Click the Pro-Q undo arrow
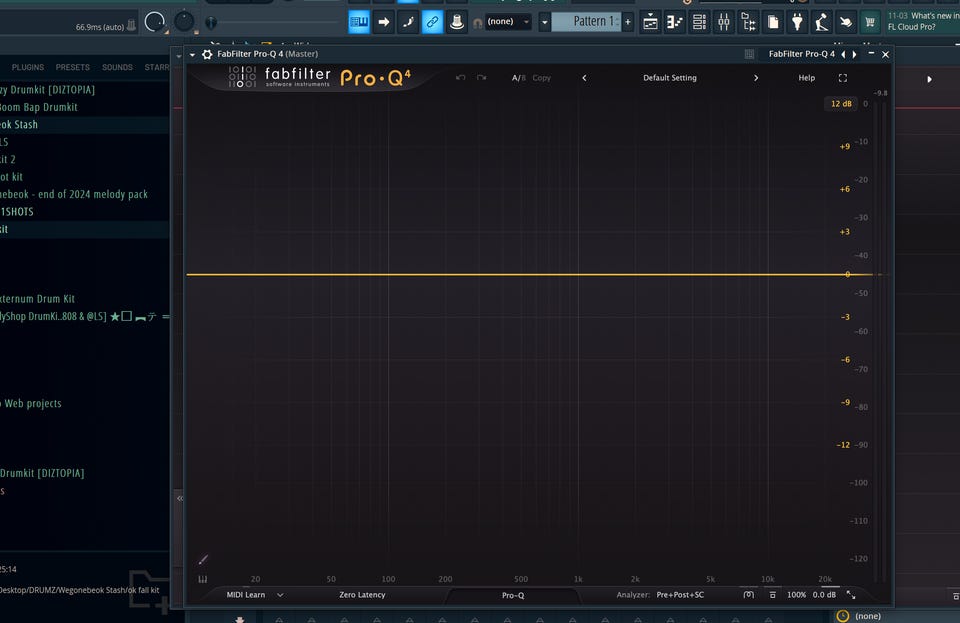 (x=460, y=78)
